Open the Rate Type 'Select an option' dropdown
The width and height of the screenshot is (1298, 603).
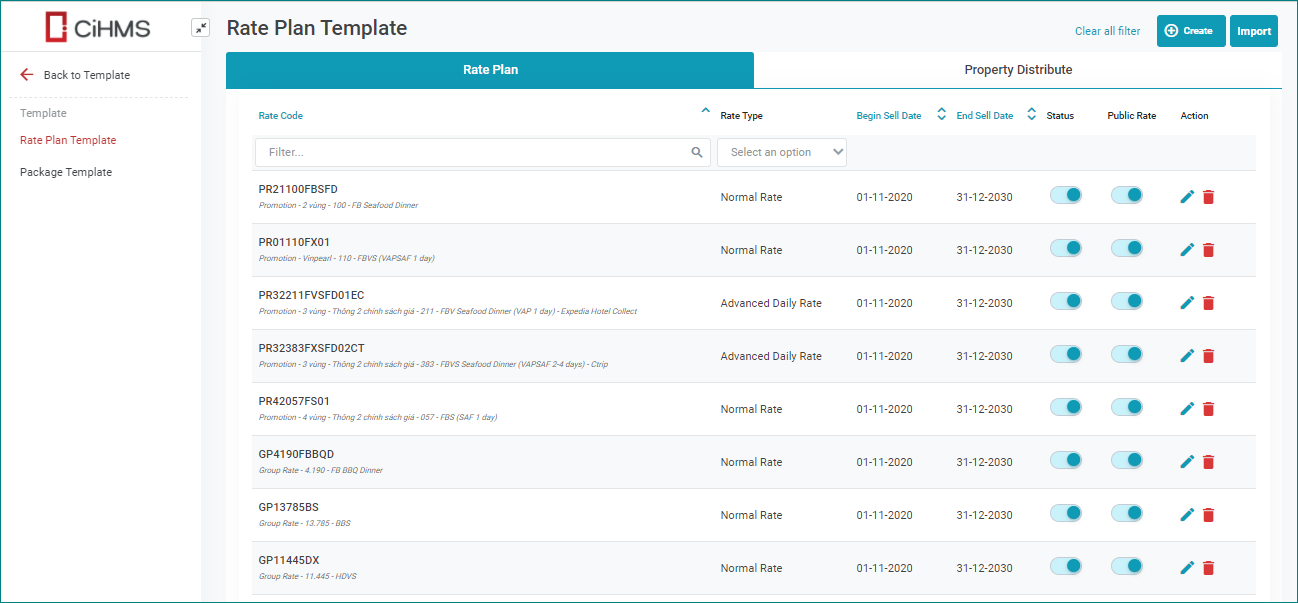(782, 153)
